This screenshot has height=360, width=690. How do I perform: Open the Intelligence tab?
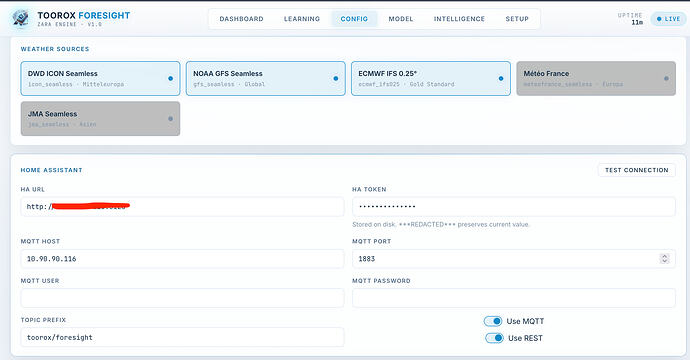click(459, 19)
